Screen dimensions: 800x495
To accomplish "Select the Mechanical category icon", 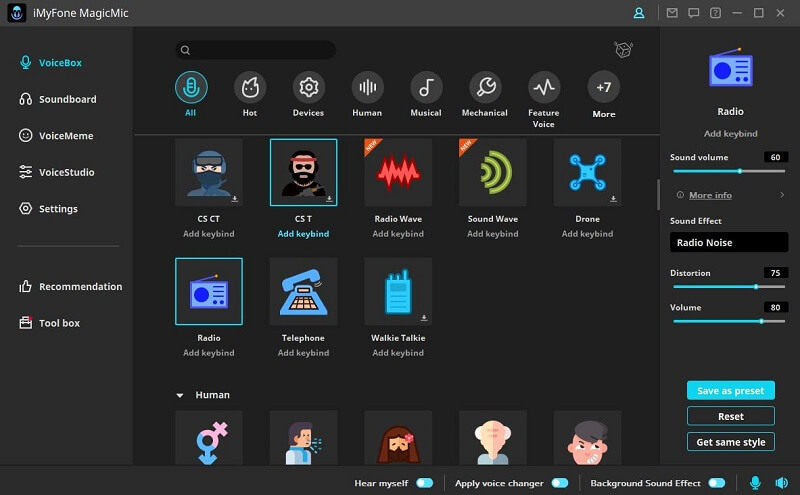I will pyautogui.click(x=485, y=87).
